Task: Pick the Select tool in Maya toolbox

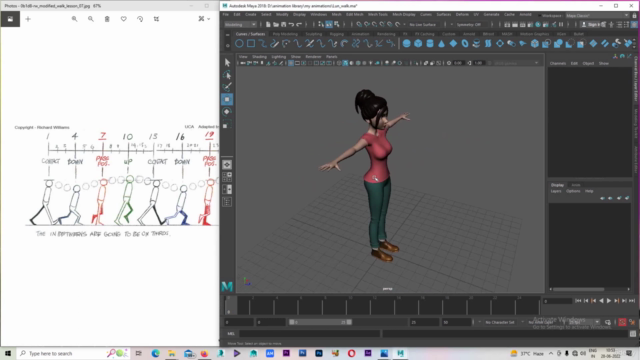Action: click(227, 62)
